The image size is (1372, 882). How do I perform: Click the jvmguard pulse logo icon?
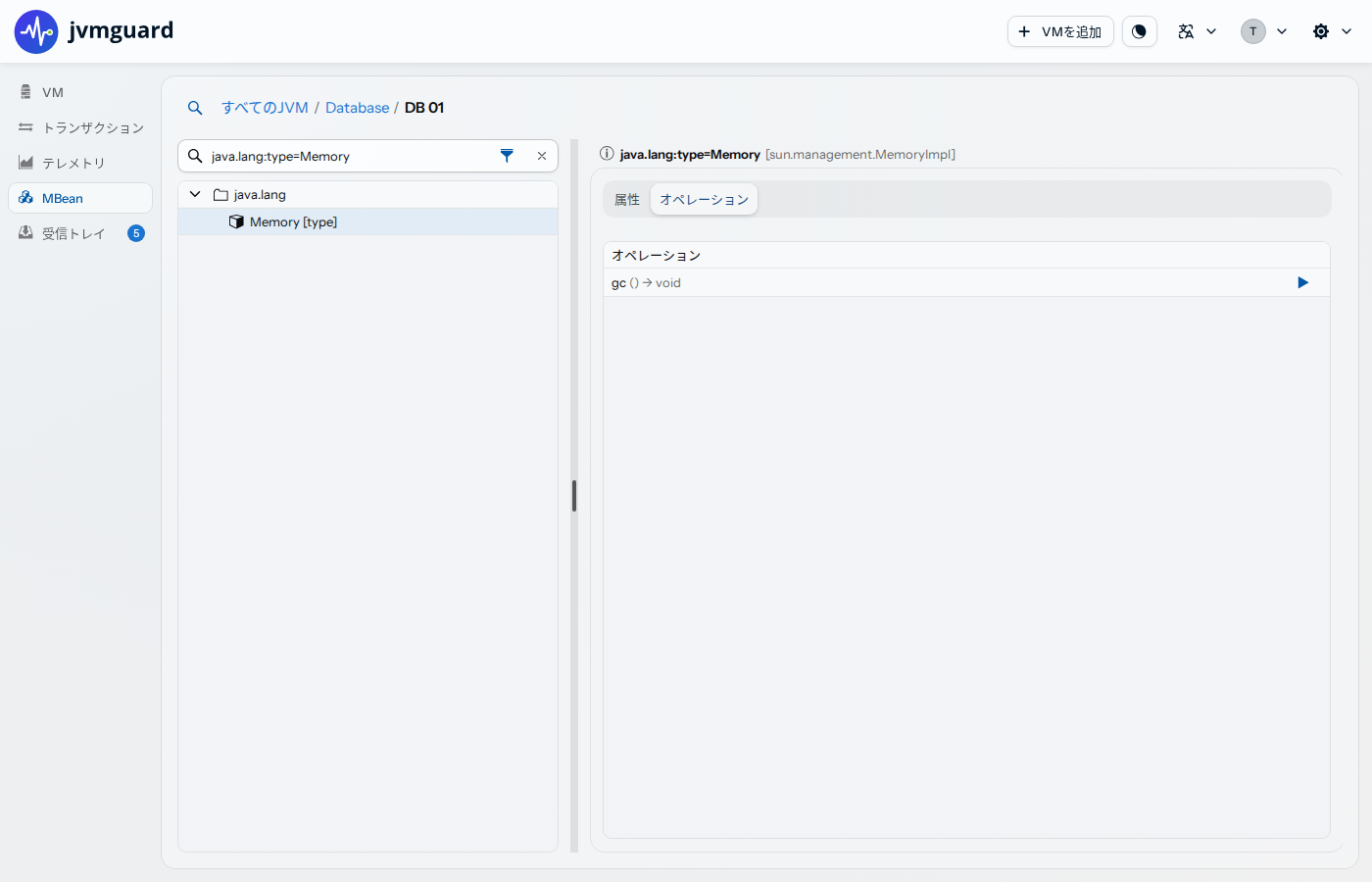(36, 31)
